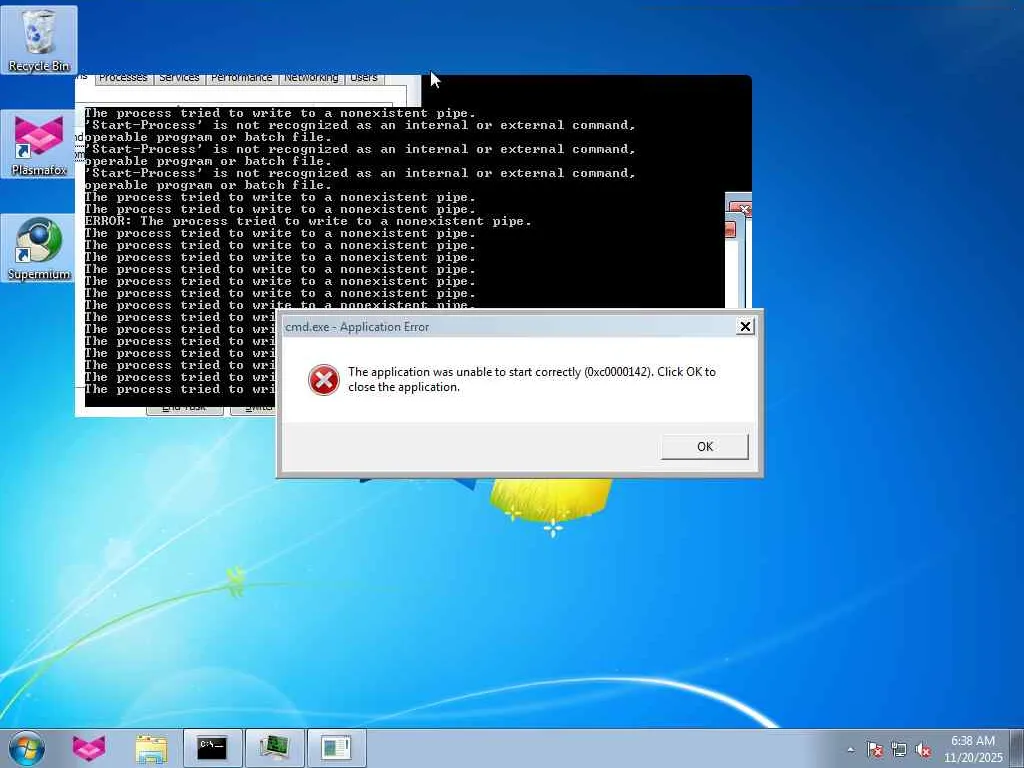Switch to Task Manager Processes tab
The image size is (1024, 768).
click(x=123, y=78)
